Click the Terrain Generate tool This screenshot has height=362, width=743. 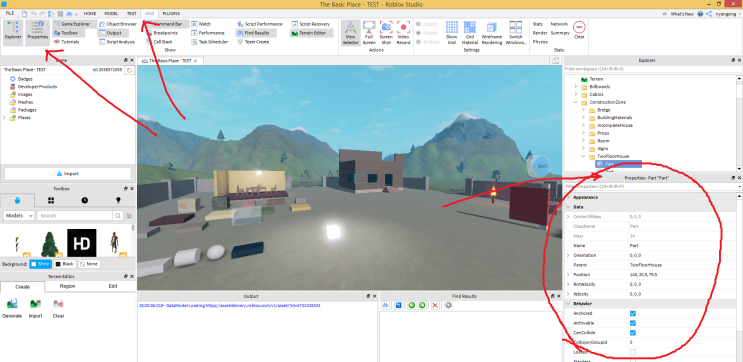pos(12,308)
